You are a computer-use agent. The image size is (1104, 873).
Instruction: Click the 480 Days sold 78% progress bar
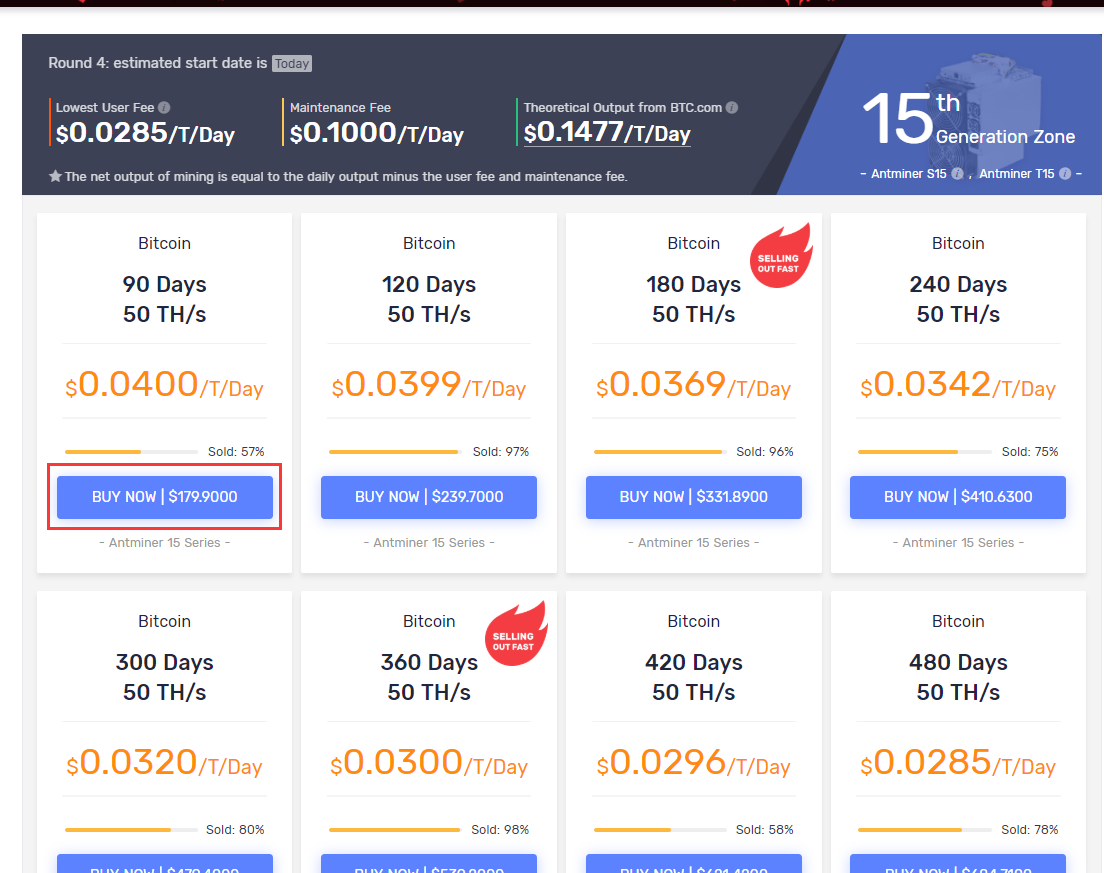[924, 830]
